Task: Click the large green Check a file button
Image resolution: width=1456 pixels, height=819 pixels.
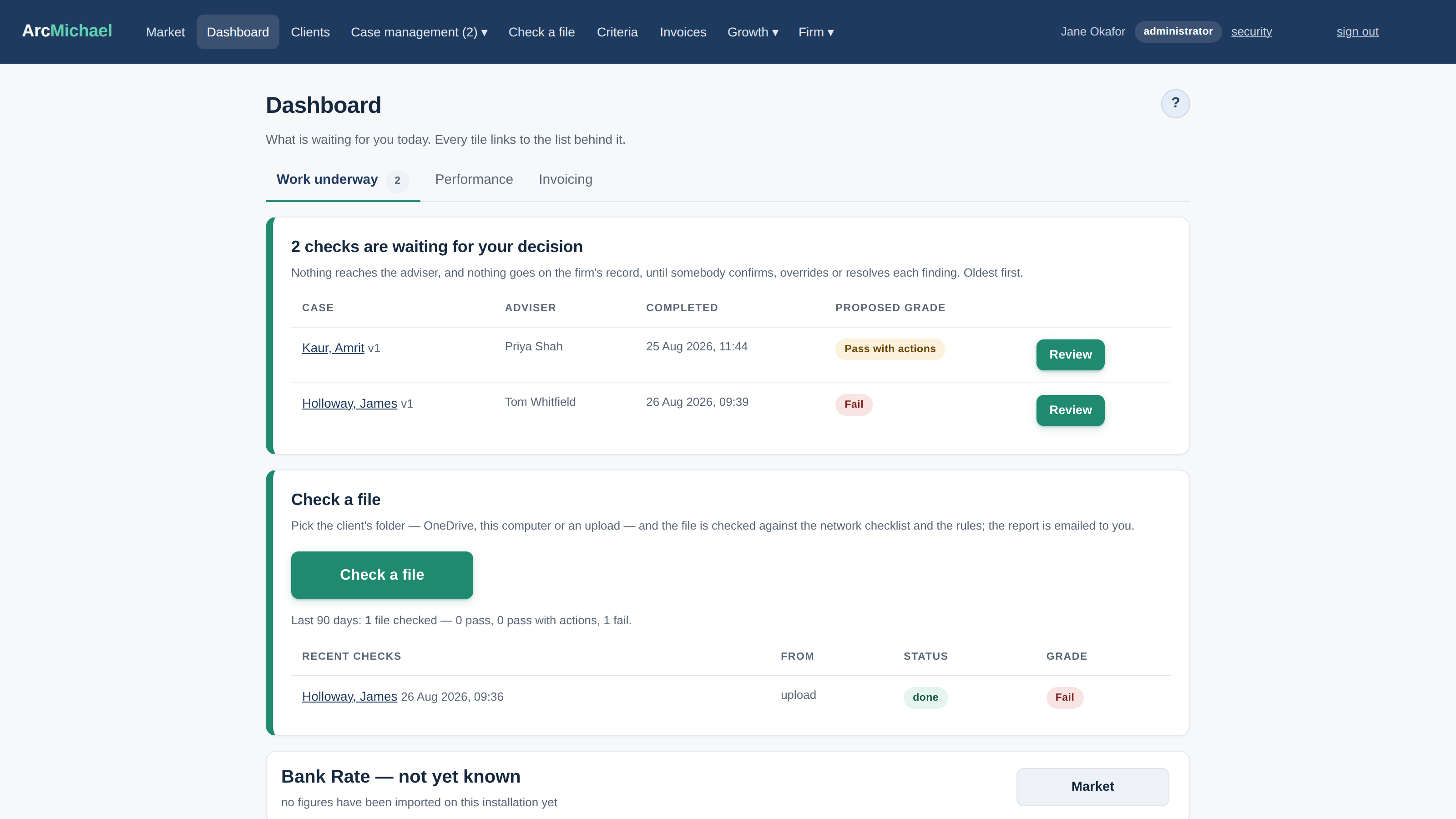Action: 382,575
